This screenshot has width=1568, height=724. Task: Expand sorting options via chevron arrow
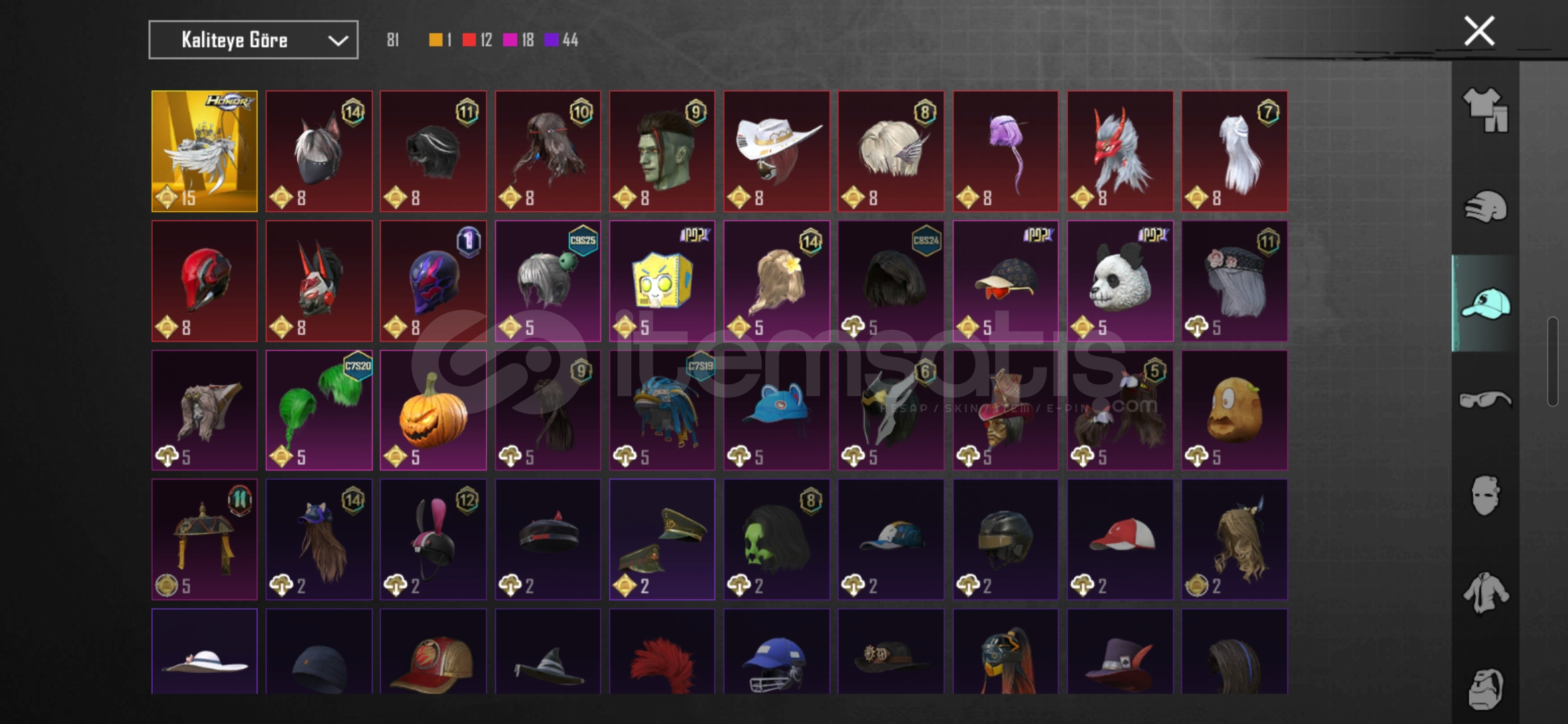(x=338, y=41)
